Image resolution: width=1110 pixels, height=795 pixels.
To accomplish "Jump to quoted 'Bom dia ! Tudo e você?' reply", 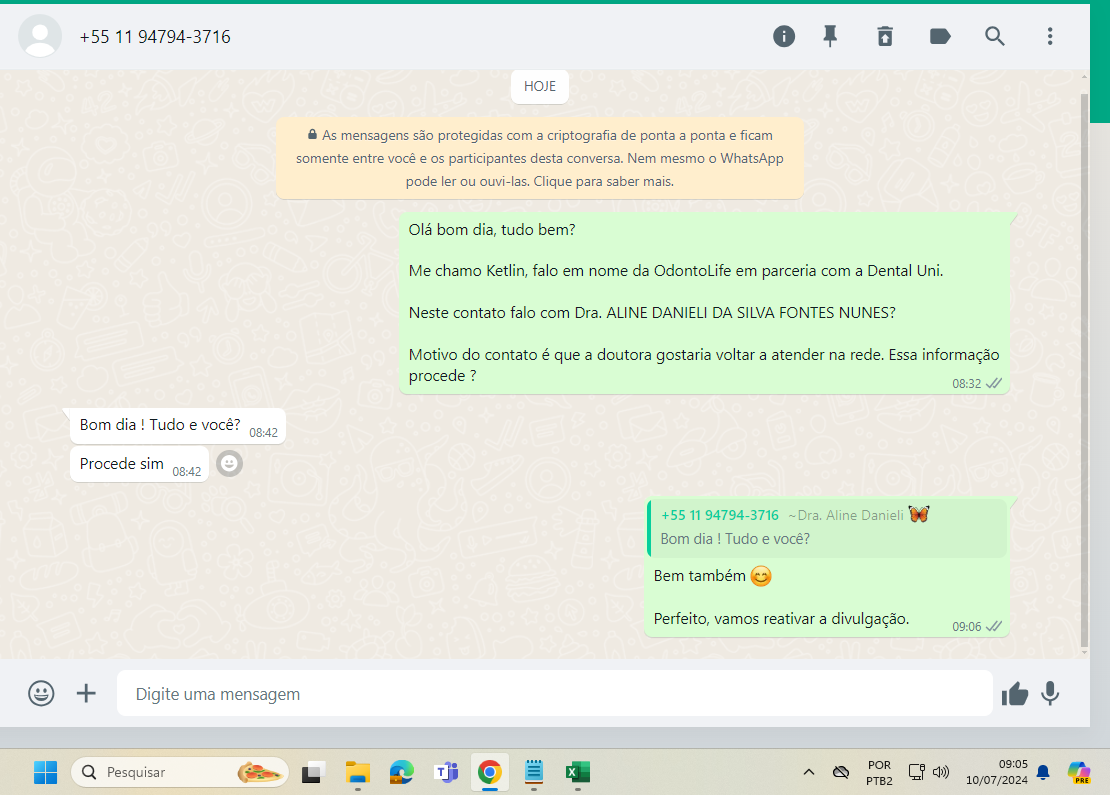I will pyautogui.click(x=827, y=527).
